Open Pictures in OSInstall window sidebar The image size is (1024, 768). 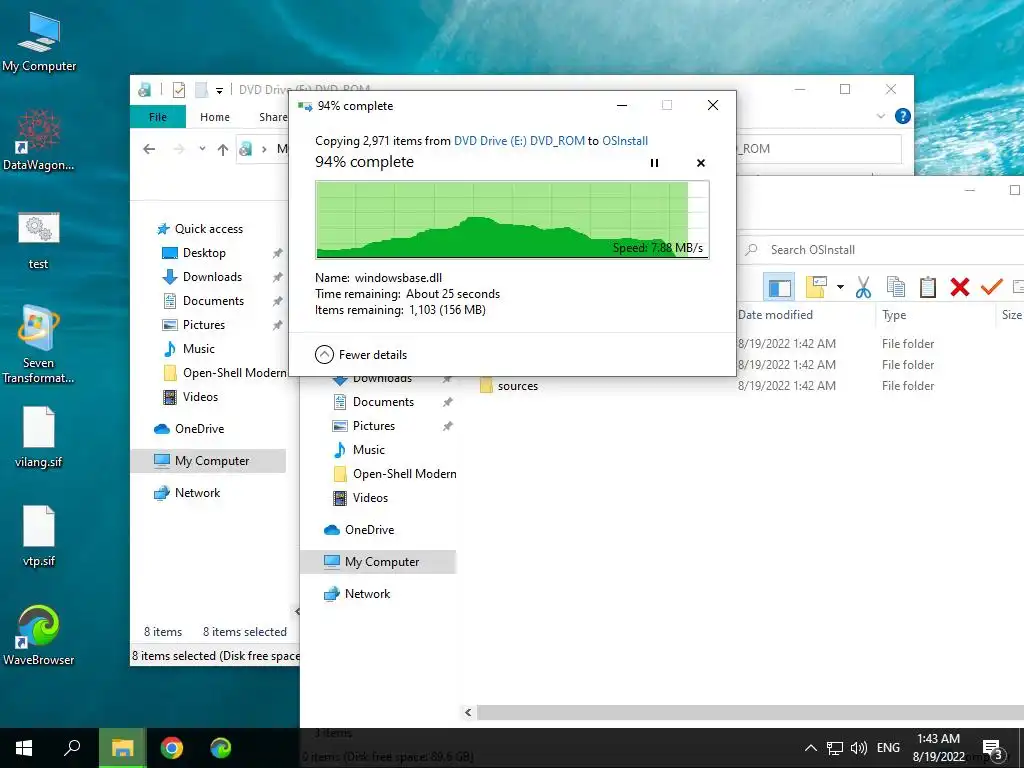pyautogui.click(x=363, y=426)
